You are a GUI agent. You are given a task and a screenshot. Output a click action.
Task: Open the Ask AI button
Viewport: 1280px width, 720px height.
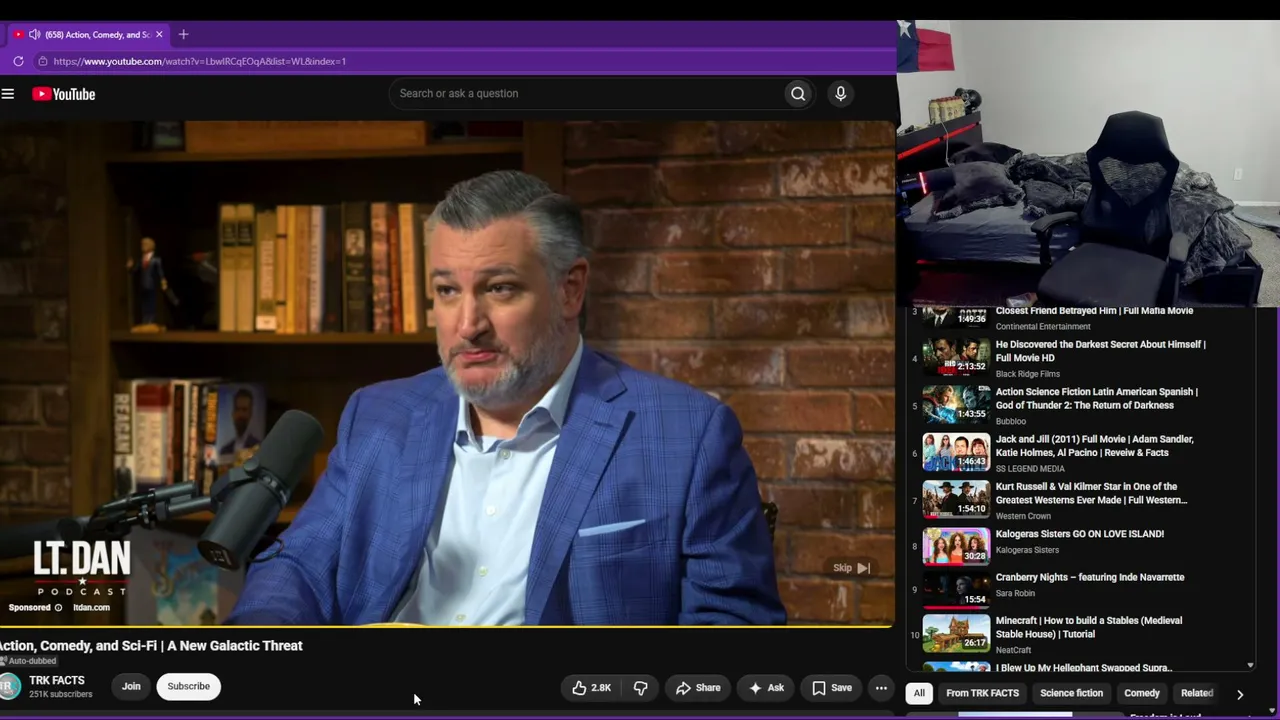point(766,688)
